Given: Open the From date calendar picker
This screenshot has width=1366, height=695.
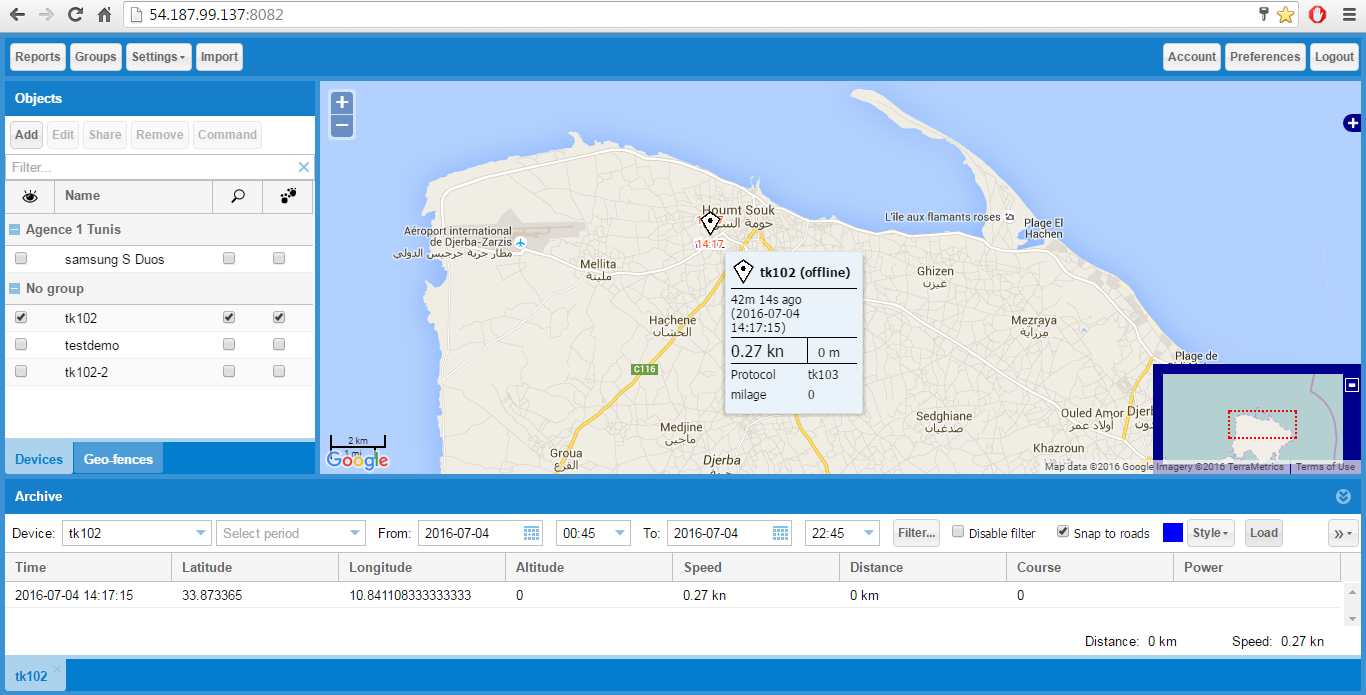Looking at the screenshot, I should point(532,533).
